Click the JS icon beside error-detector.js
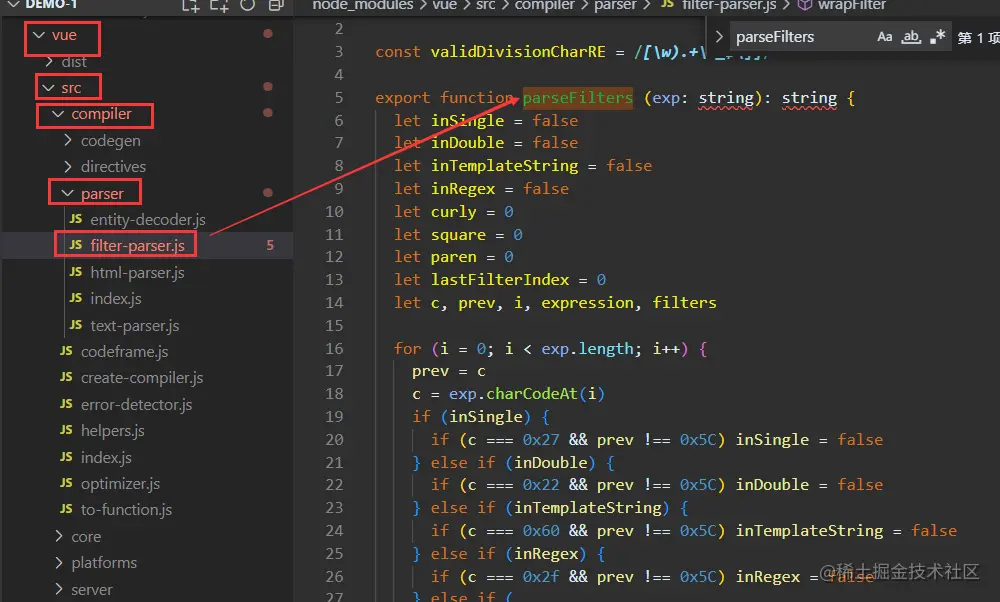This screenshot has height=602, width=1000. (66, 404)
